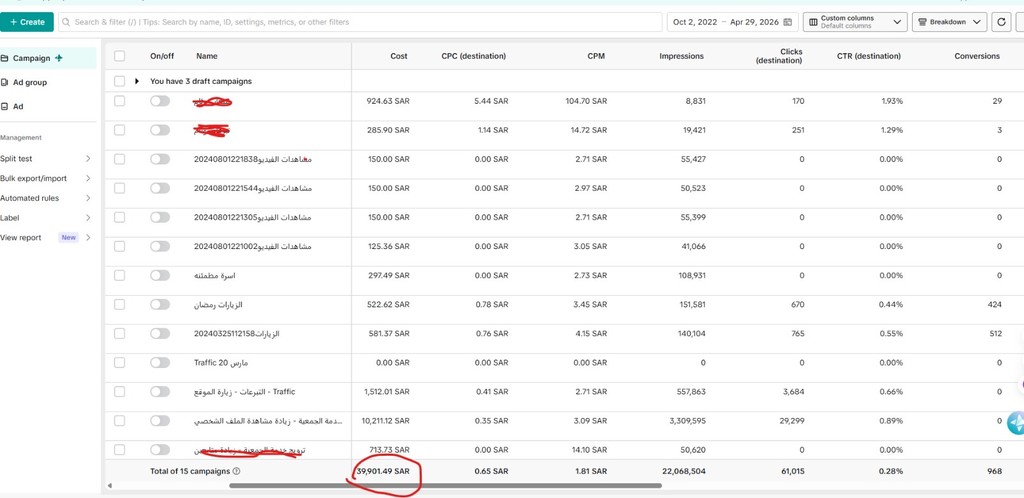This screenshot has height=498, width=1024.
Task: Click the floating blue assistant icon at right edge
Action: pos(1016,423)
